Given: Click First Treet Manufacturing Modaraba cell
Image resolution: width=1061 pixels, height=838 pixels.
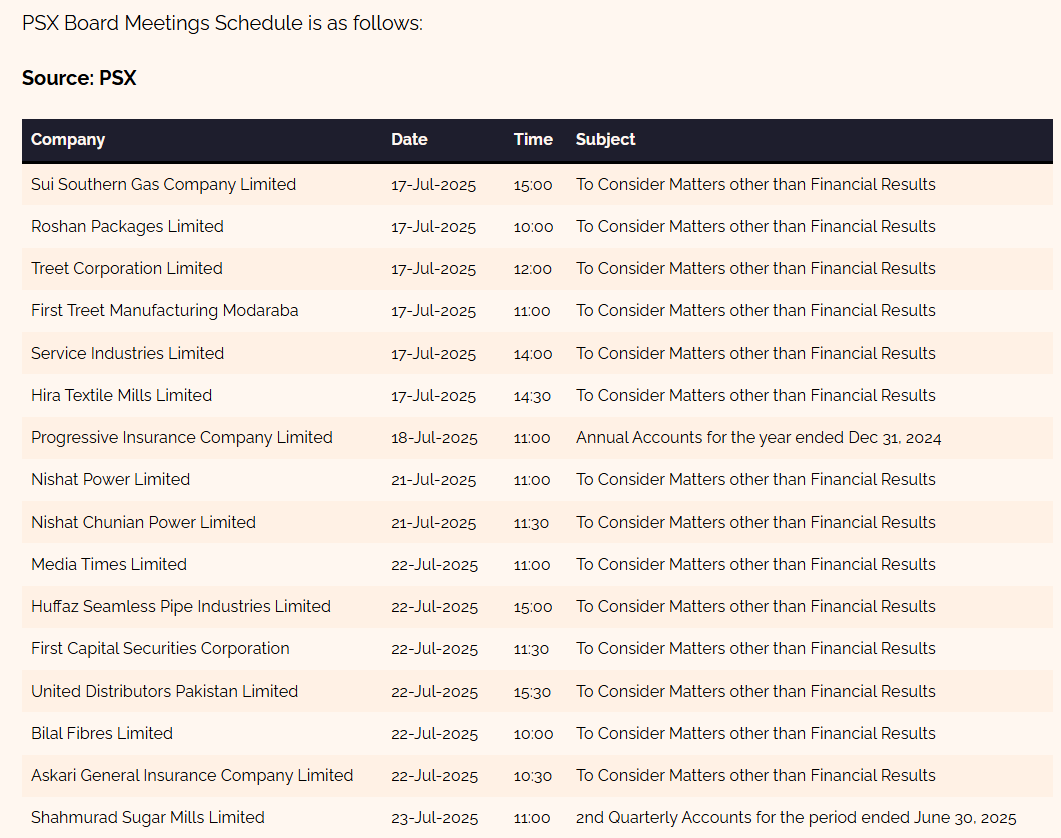Looking at the screenshot, I should pos(164,310).
